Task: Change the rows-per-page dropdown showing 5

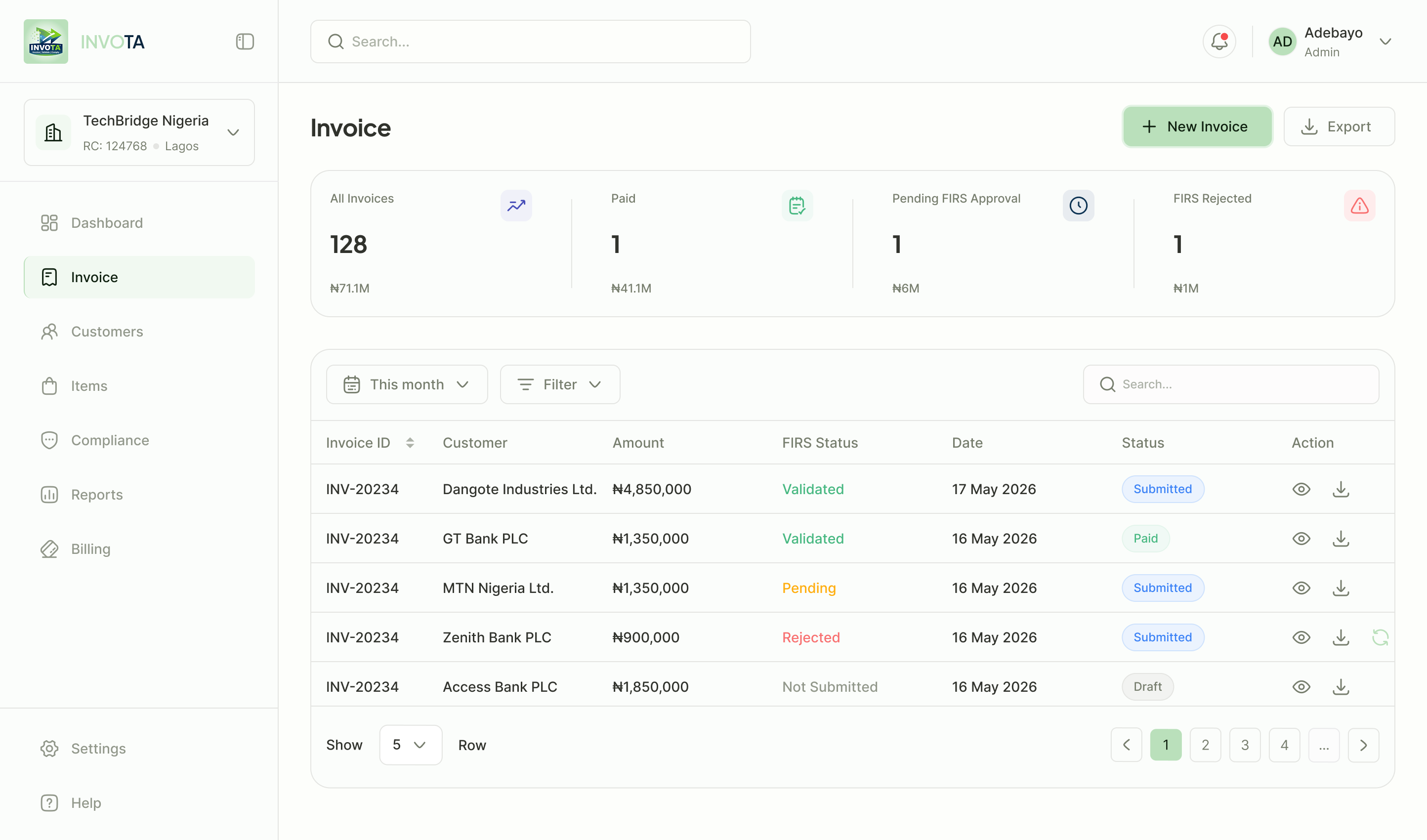Action: (410, 745)
